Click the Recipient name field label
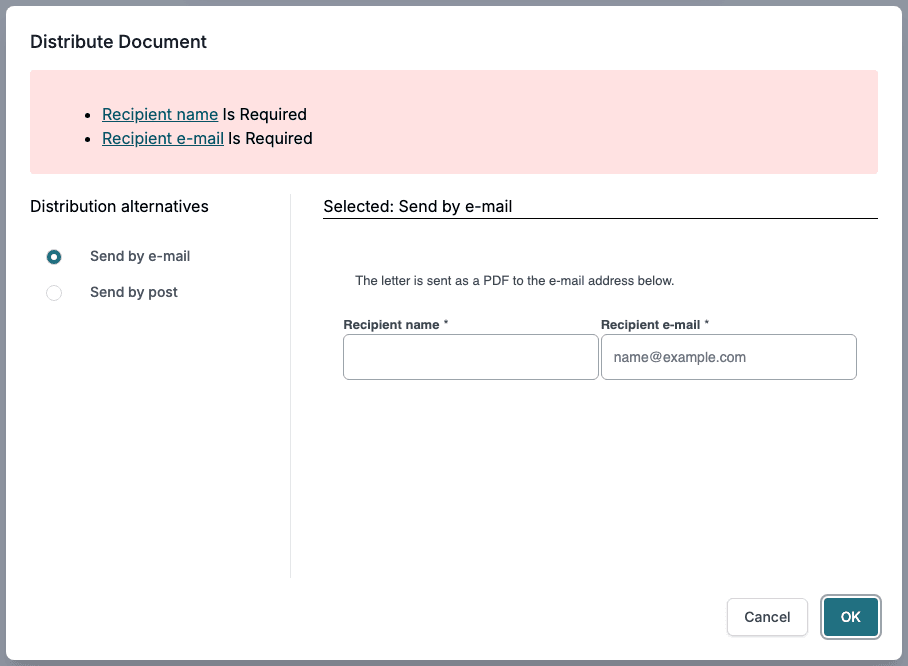Image resolution: width=908 pixels, height=666 pixels. pos(396,325)
